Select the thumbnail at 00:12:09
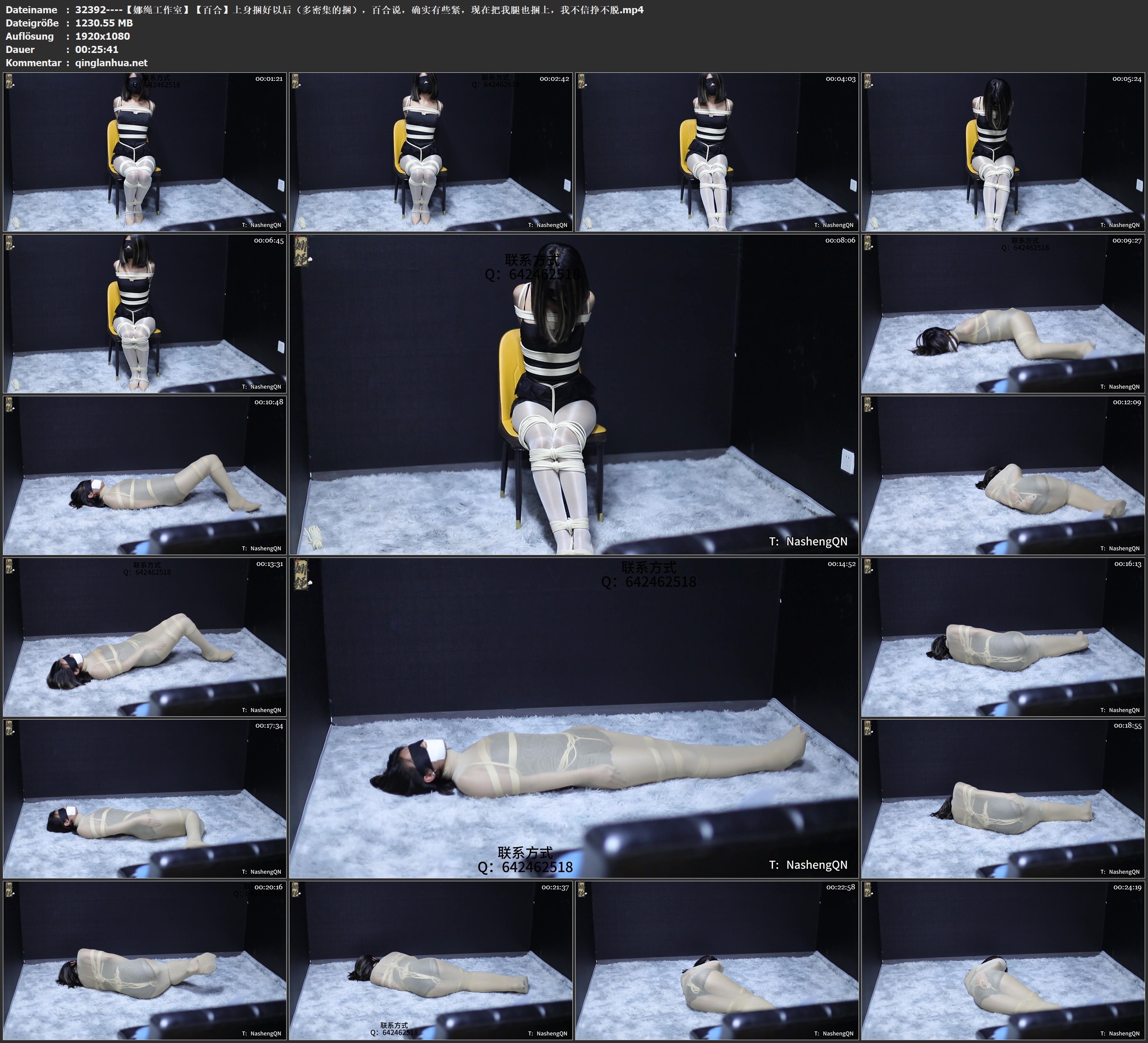The width and height of the screenshot is (1148, 1043). tap(1004, 475)
